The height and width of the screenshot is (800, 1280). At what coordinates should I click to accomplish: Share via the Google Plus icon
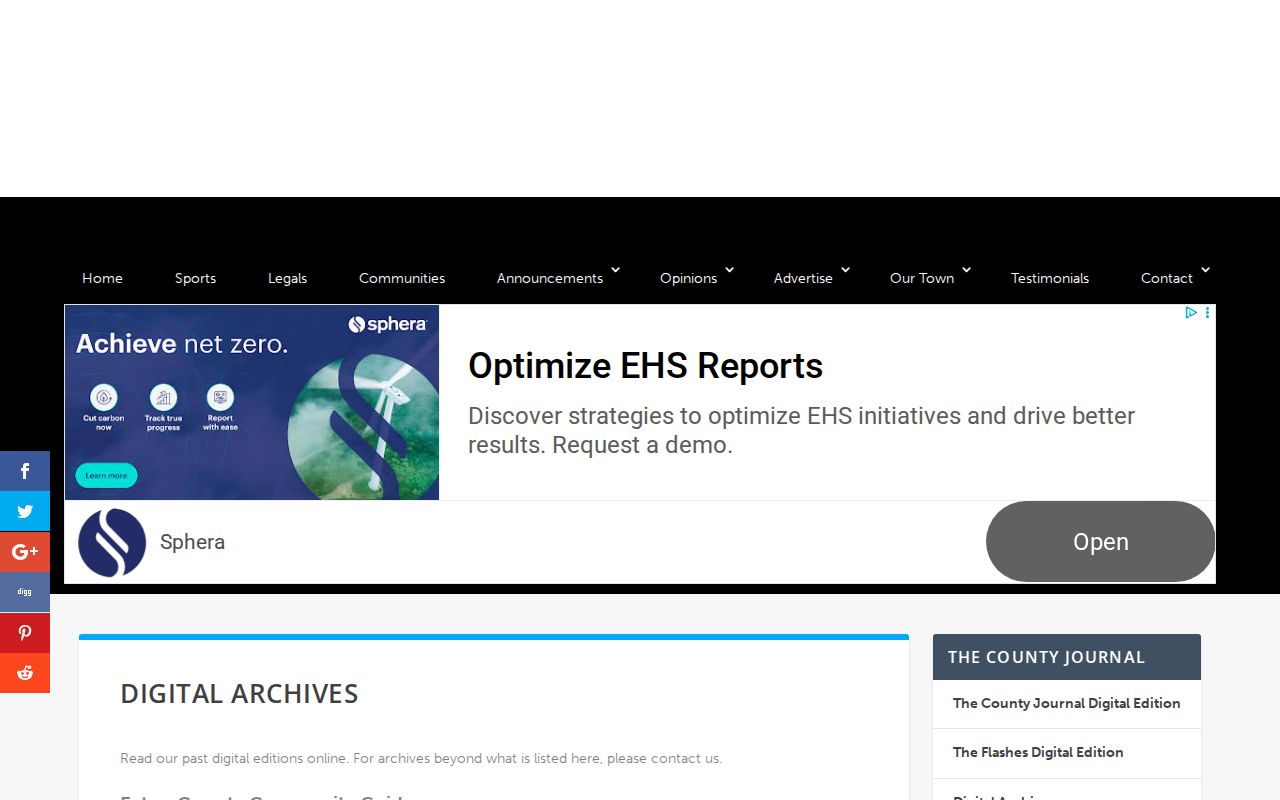pos(25,552)
